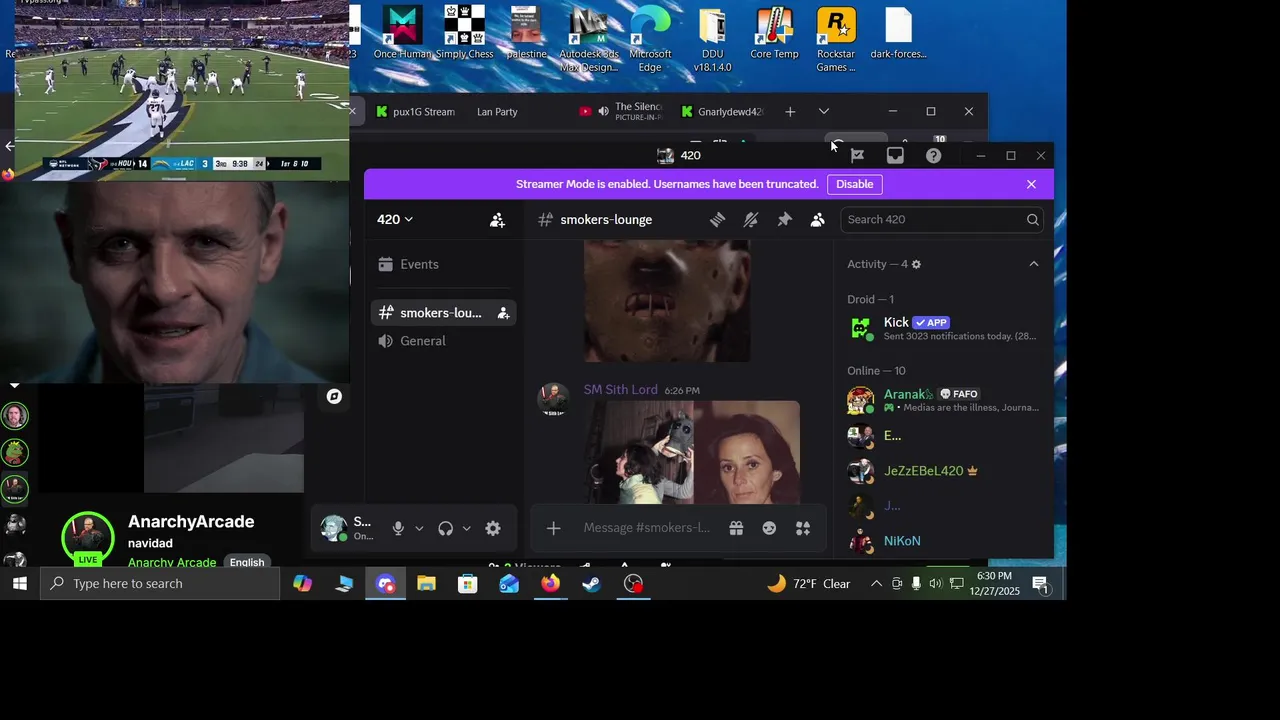
Task: Toggle Discord microphone mute
Action: (398, 528)
